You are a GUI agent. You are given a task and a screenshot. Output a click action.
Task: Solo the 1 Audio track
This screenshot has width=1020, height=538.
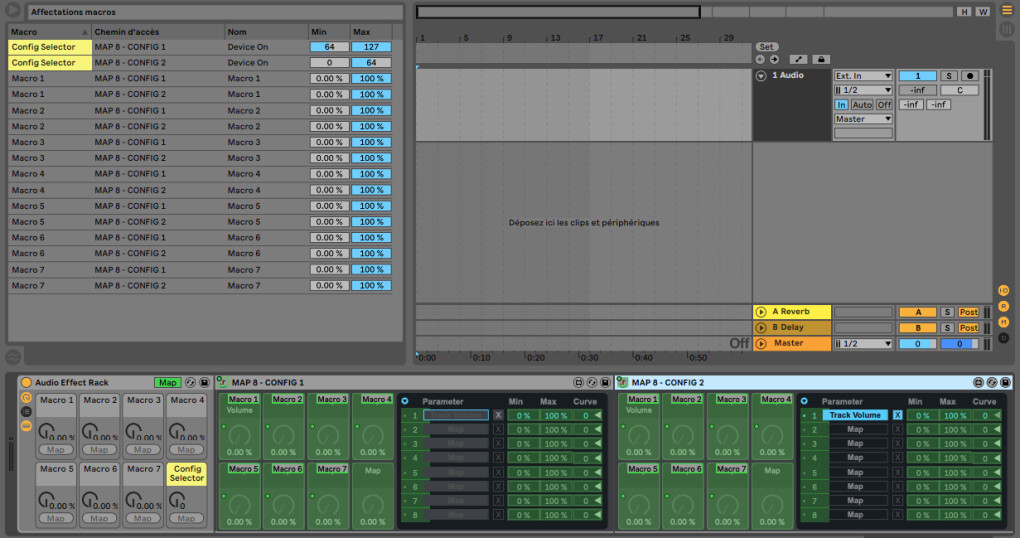click(x=948, y=76)
